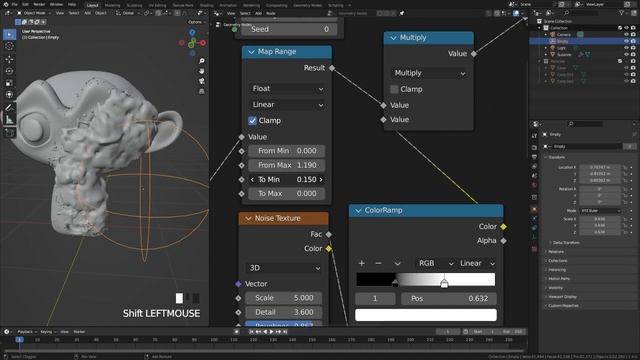Select the Measure tool

click(x=9, y=120)
